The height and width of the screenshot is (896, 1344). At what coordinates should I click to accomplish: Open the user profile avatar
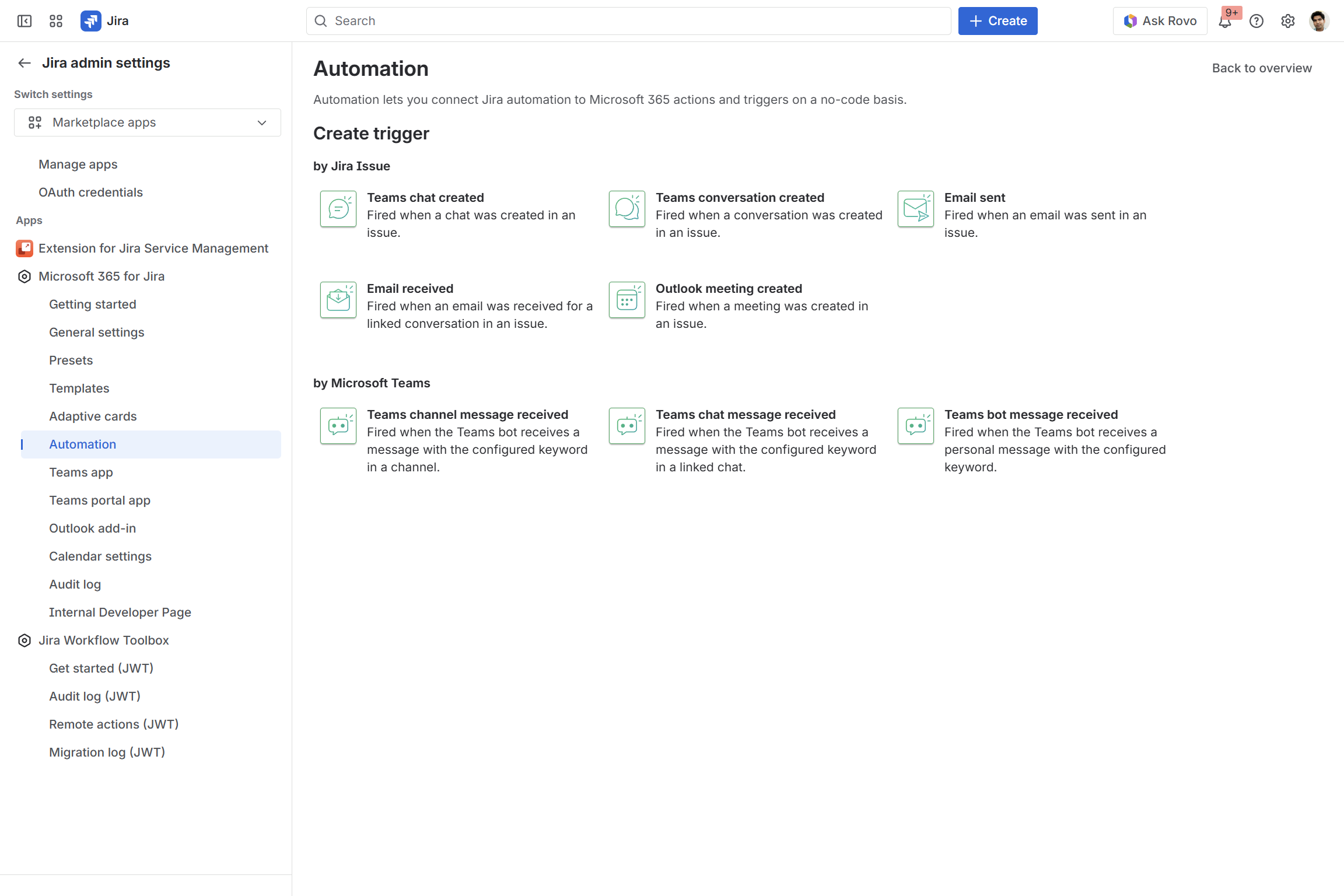coord(1319,21)
